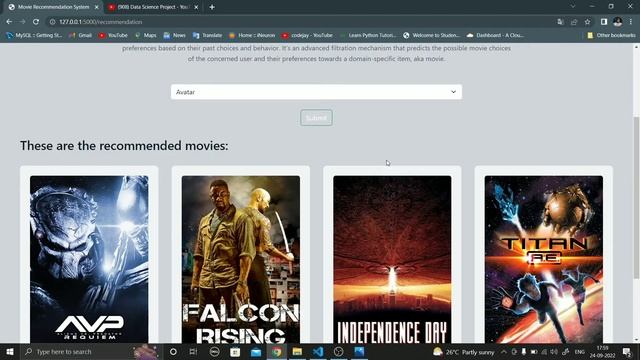Image resolution: width=640 pixels, height=360 pixels.
Task: Open the Home iNeuron bookmark
Action: (x=252, y=36)
